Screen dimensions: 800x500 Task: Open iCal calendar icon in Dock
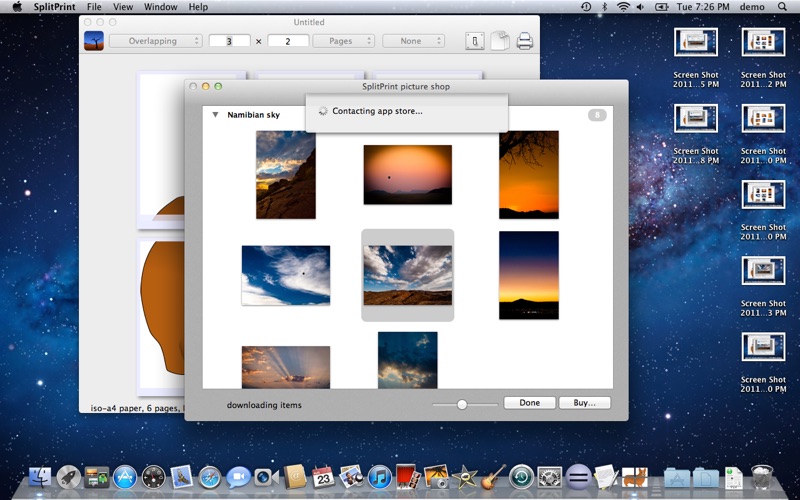click(x=323, y=478)
